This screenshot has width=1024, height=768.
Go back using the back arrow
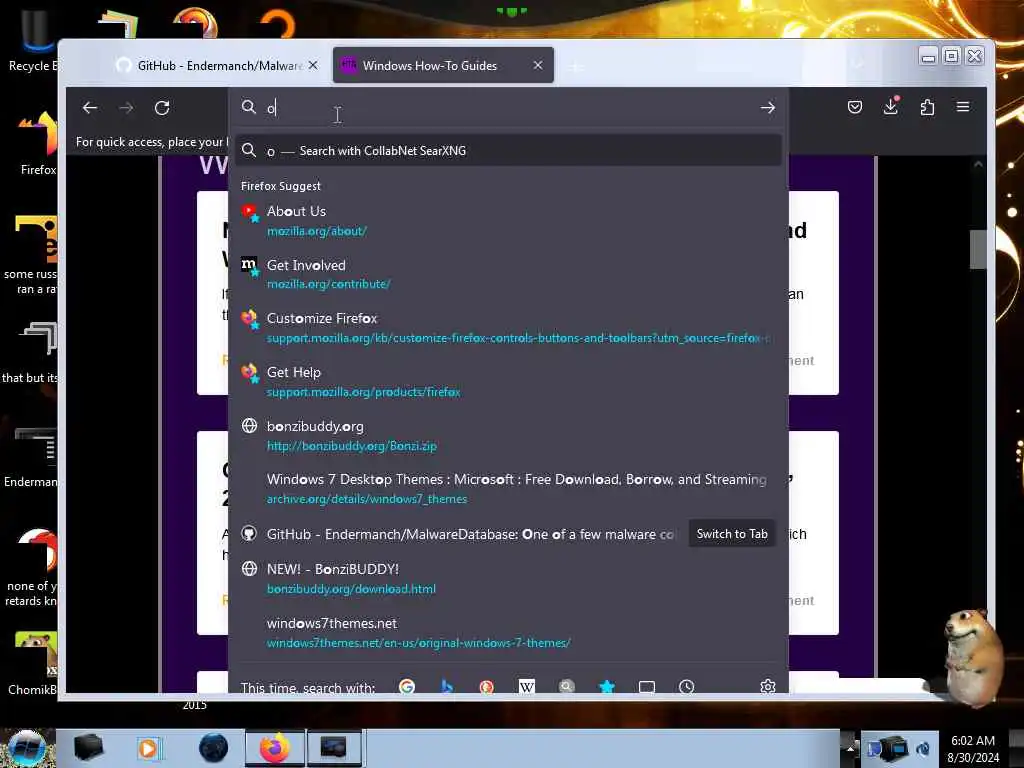pos(89,108)
